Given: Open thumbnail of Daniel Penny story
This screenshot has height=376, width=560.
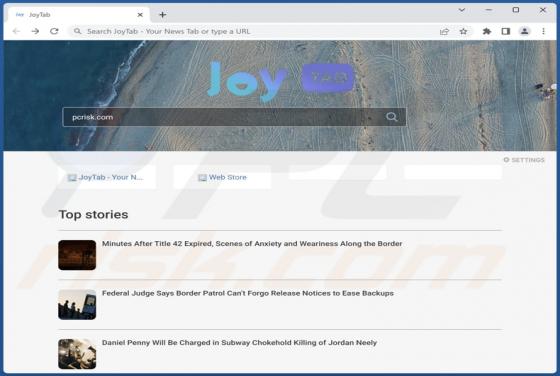Looking at the screenshot, I should (77, 354).
